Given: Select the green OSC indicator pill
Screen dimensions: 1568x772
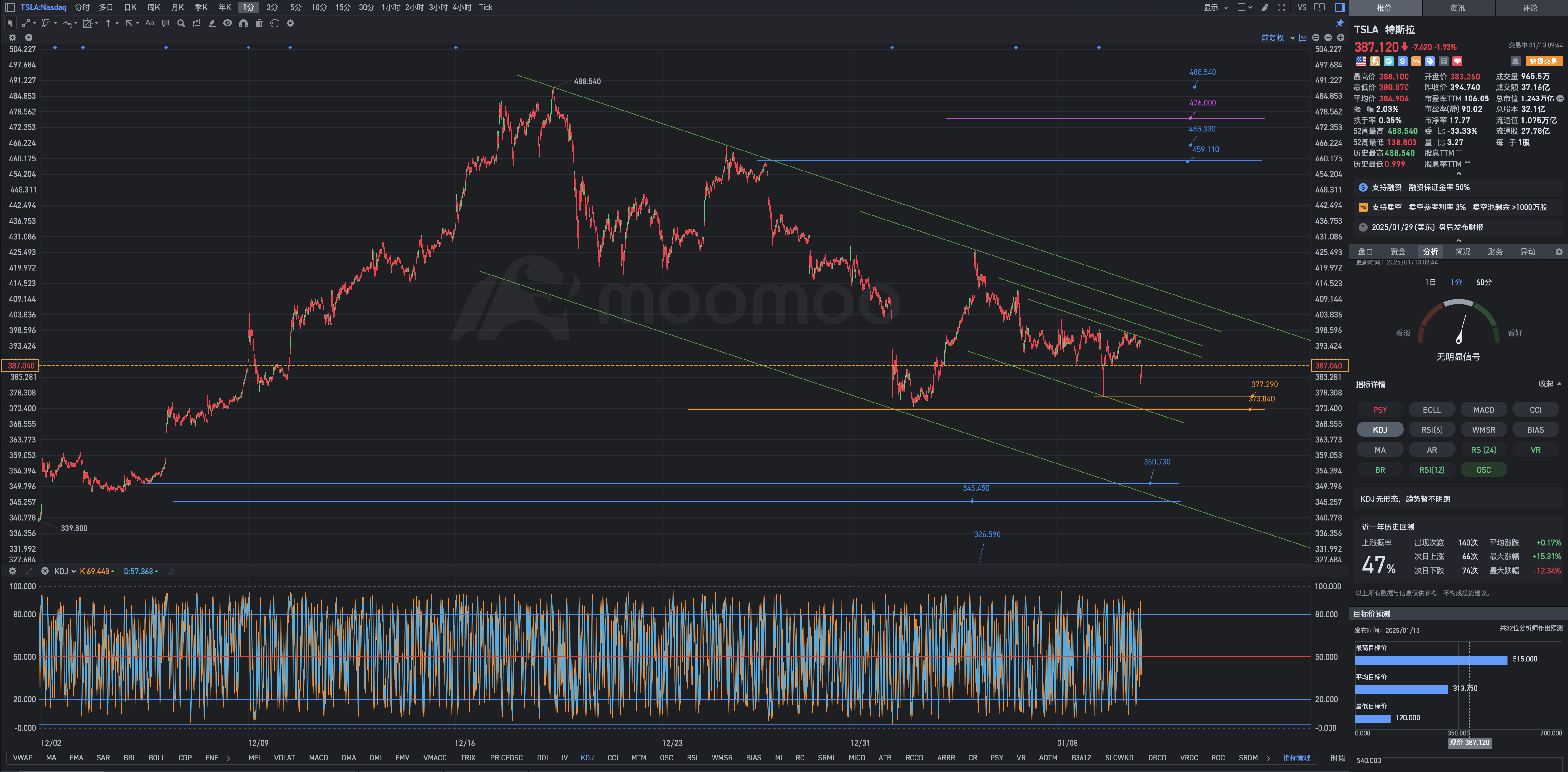Looking at the screenshot, I should 1483,470.
